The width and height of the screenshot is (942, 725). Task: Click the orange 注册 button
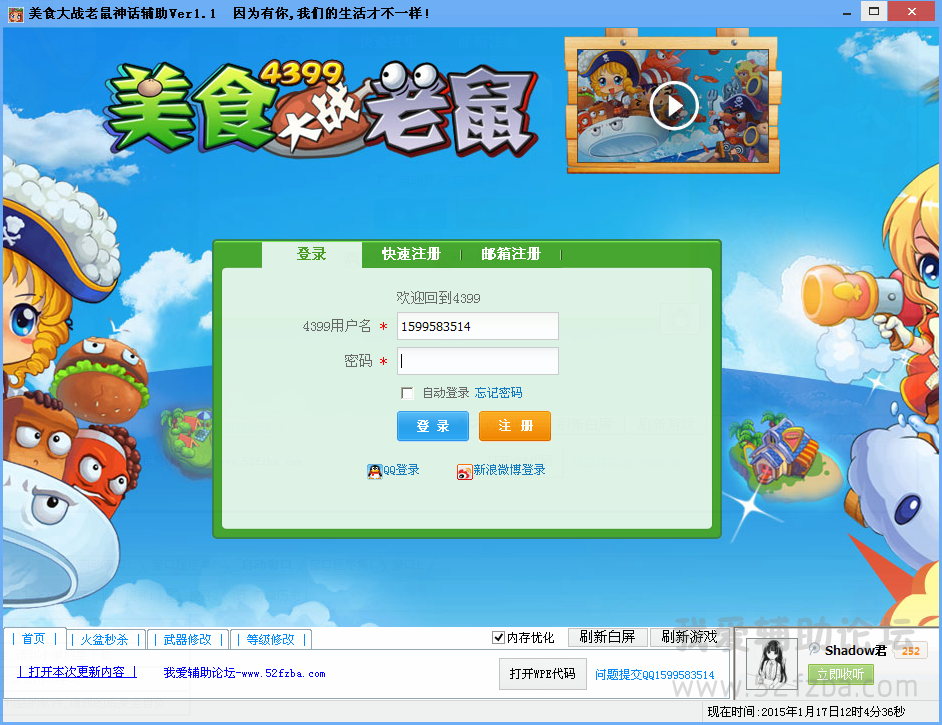coord(515,426)
